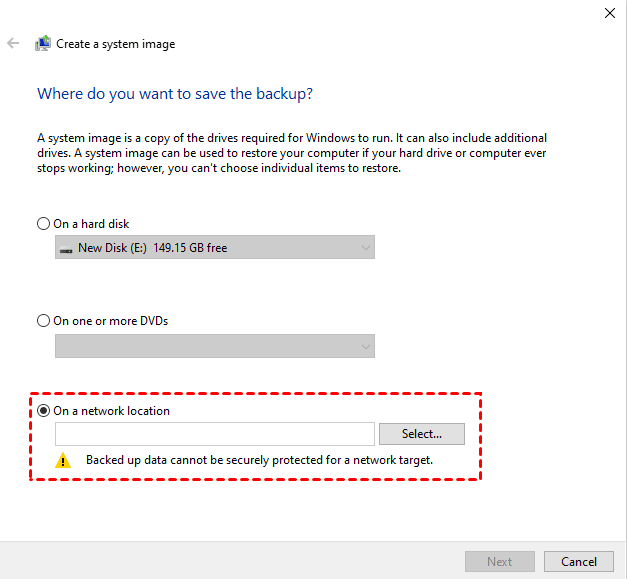Choose the On one or more DVDs option
The height and width of the screenshot is (579, 627).
[x=43, y=321]
